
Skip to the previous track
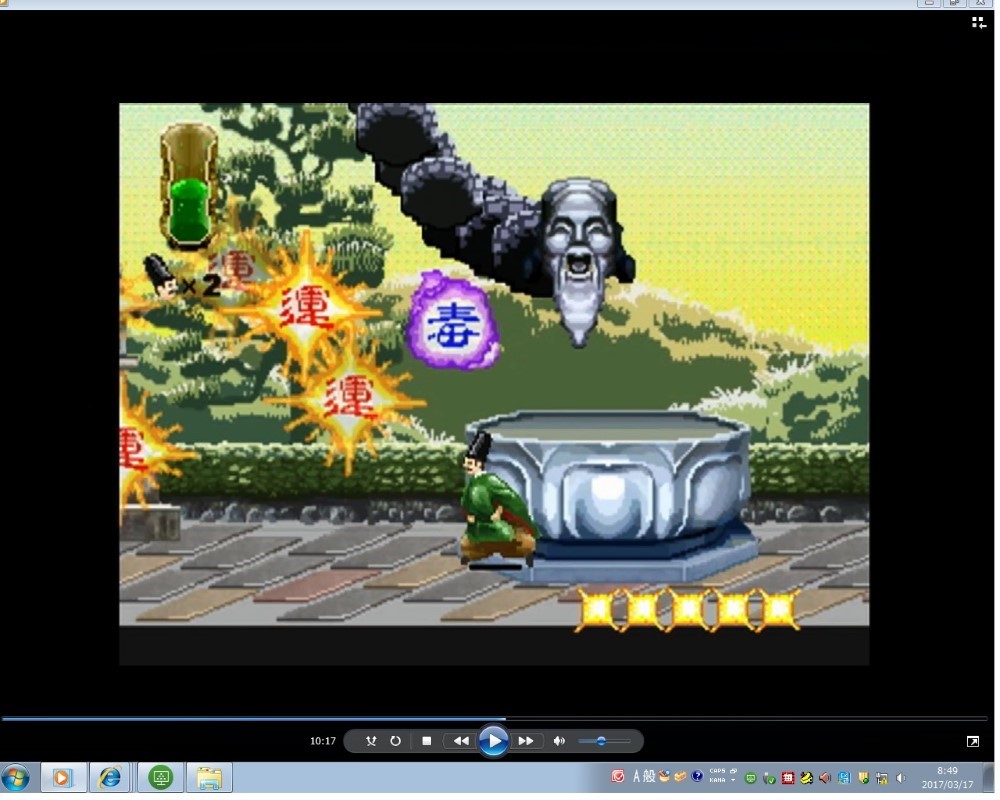point(460,741)
